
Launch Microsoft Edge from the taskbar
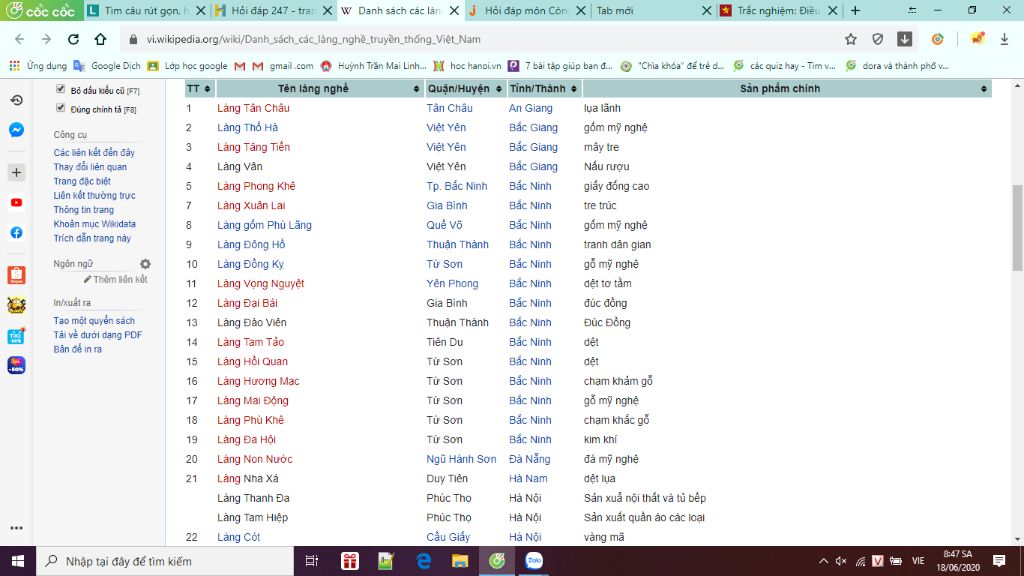(x=423, y=561)
